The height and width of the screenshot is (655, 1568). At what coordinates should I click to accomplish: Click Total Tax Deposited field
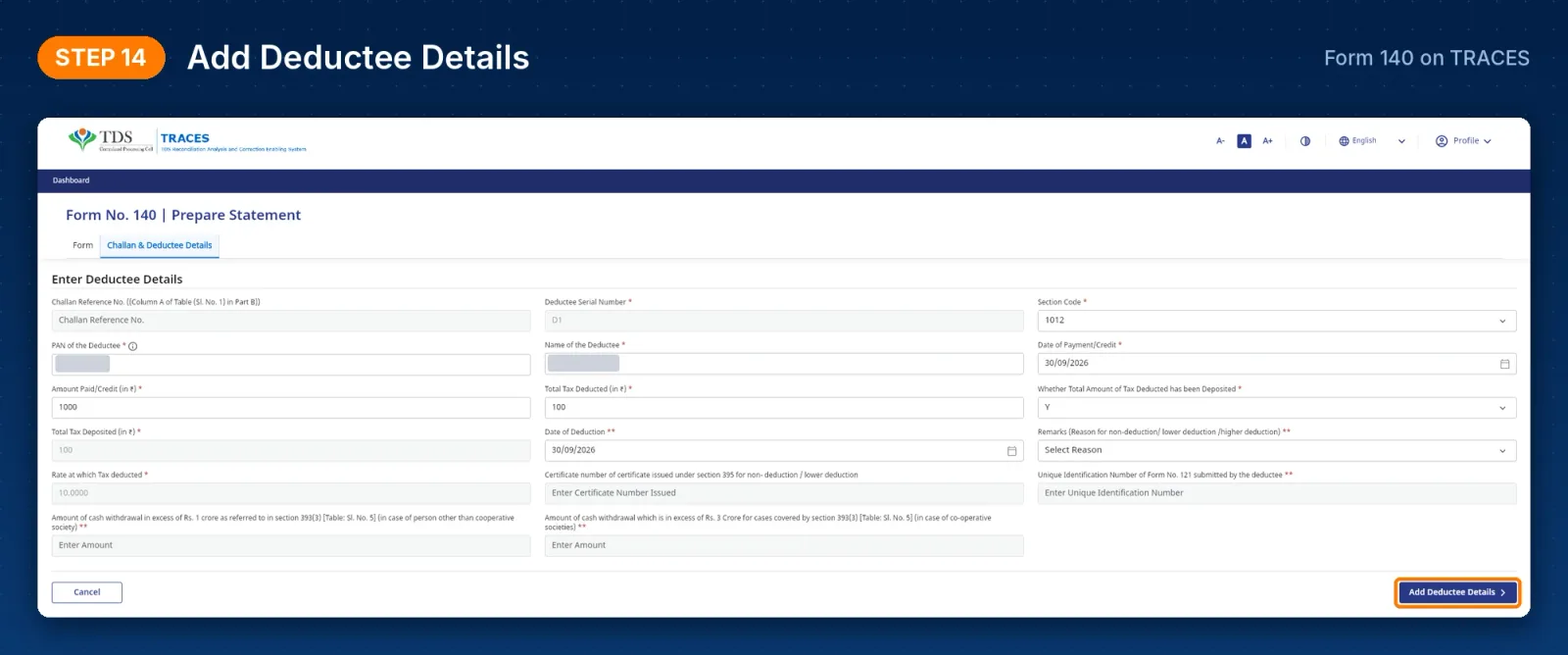291,450
